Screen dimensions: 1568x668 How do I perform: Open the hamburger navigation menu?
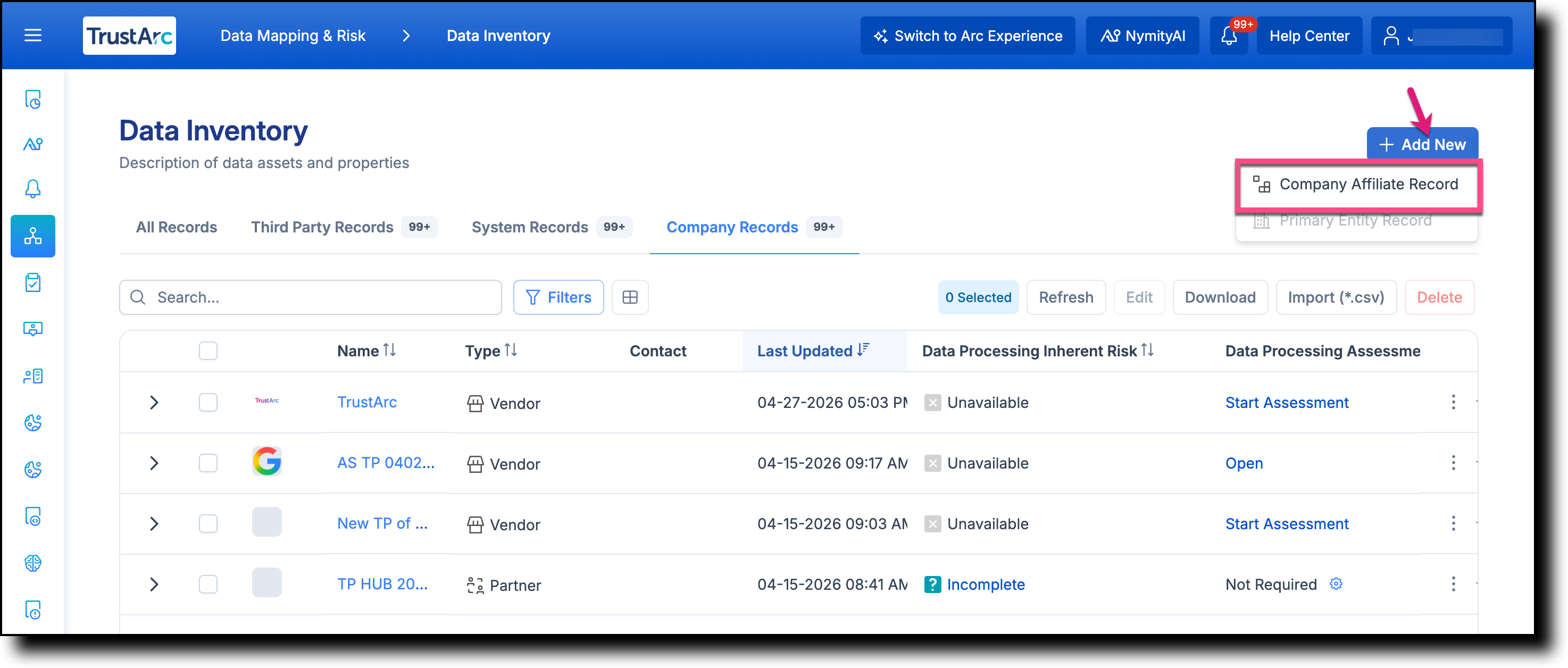33,35
